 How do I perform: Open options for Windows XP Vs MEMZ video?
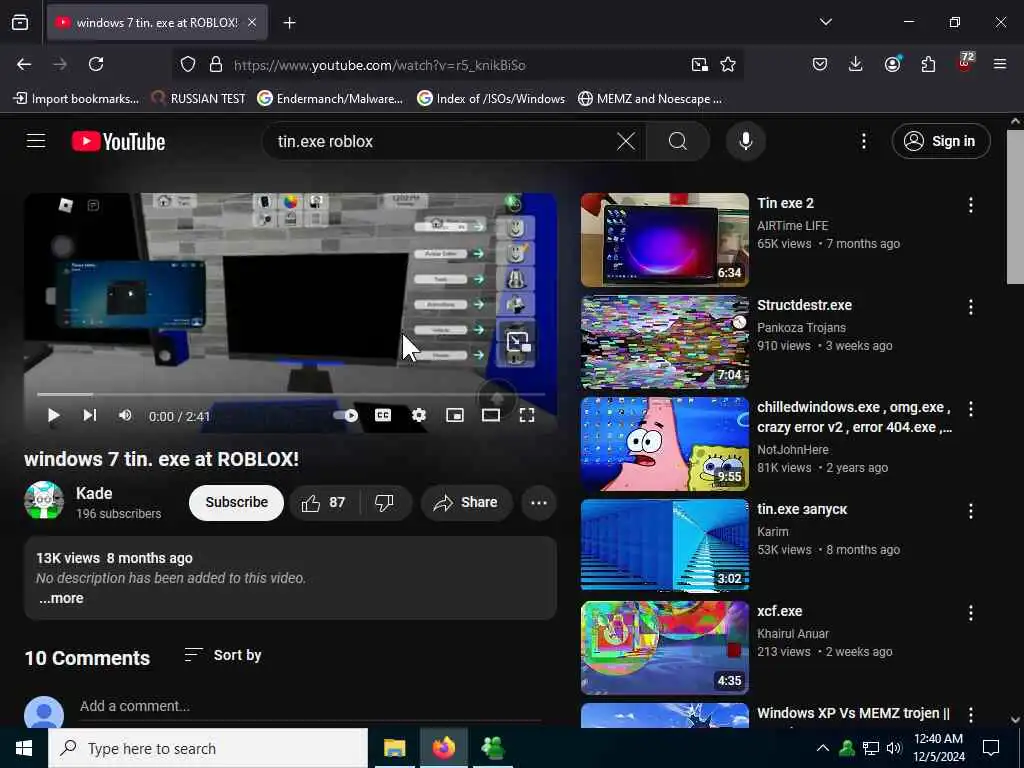coord(970,714)
